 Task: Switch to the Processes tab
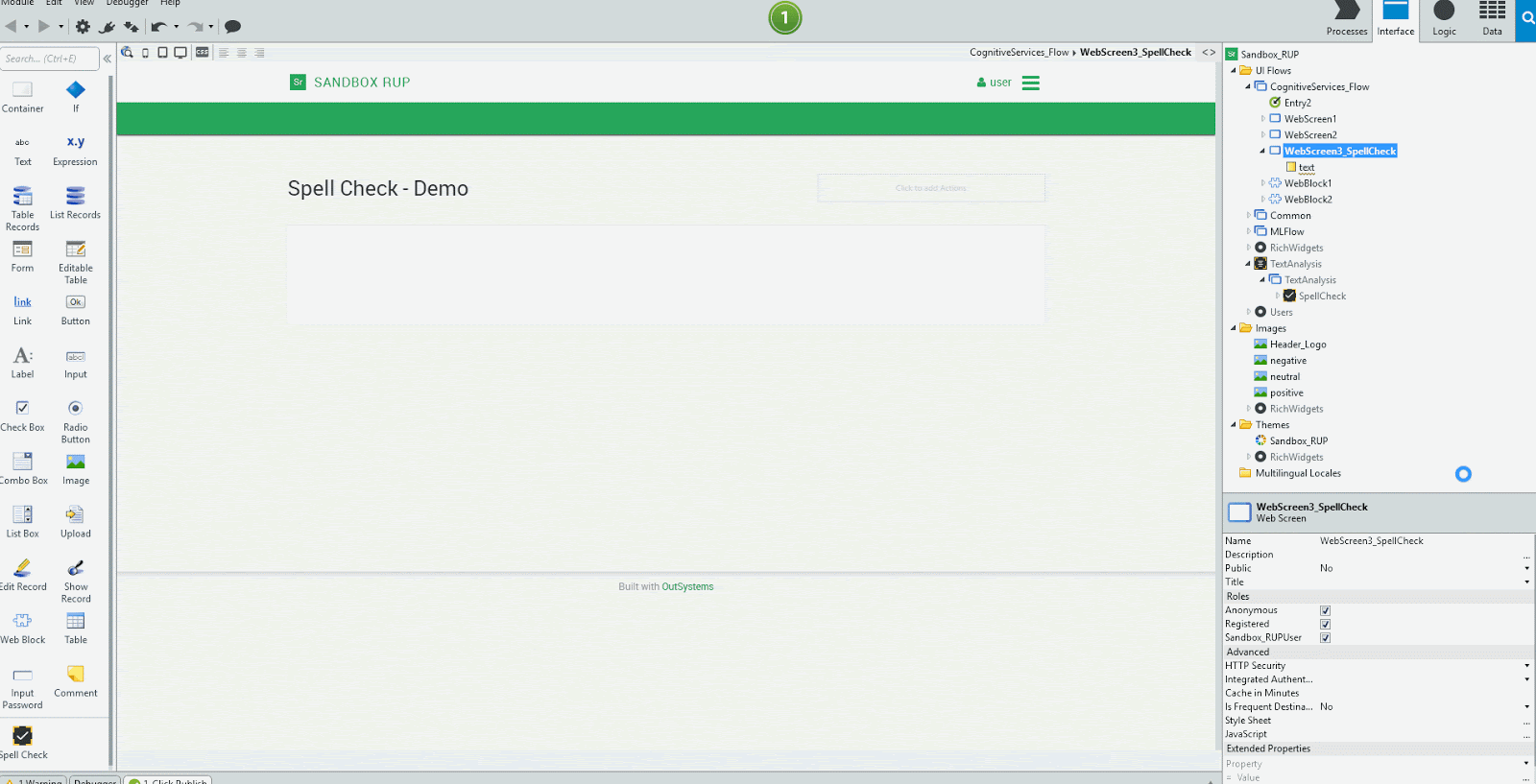[x=1347, y=19]
